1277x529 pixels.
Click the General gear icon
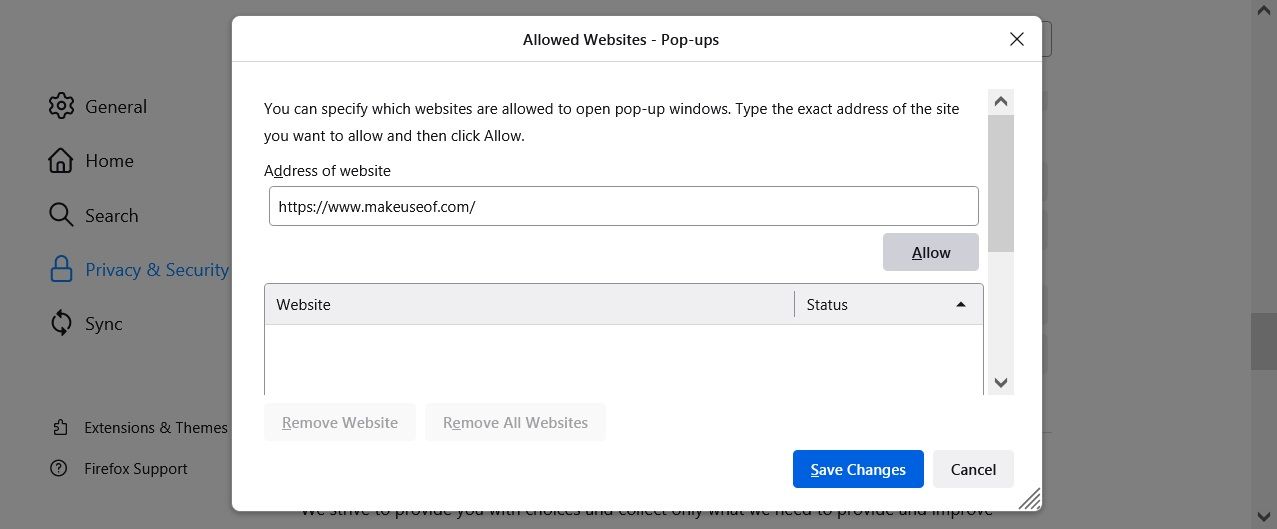61,106
